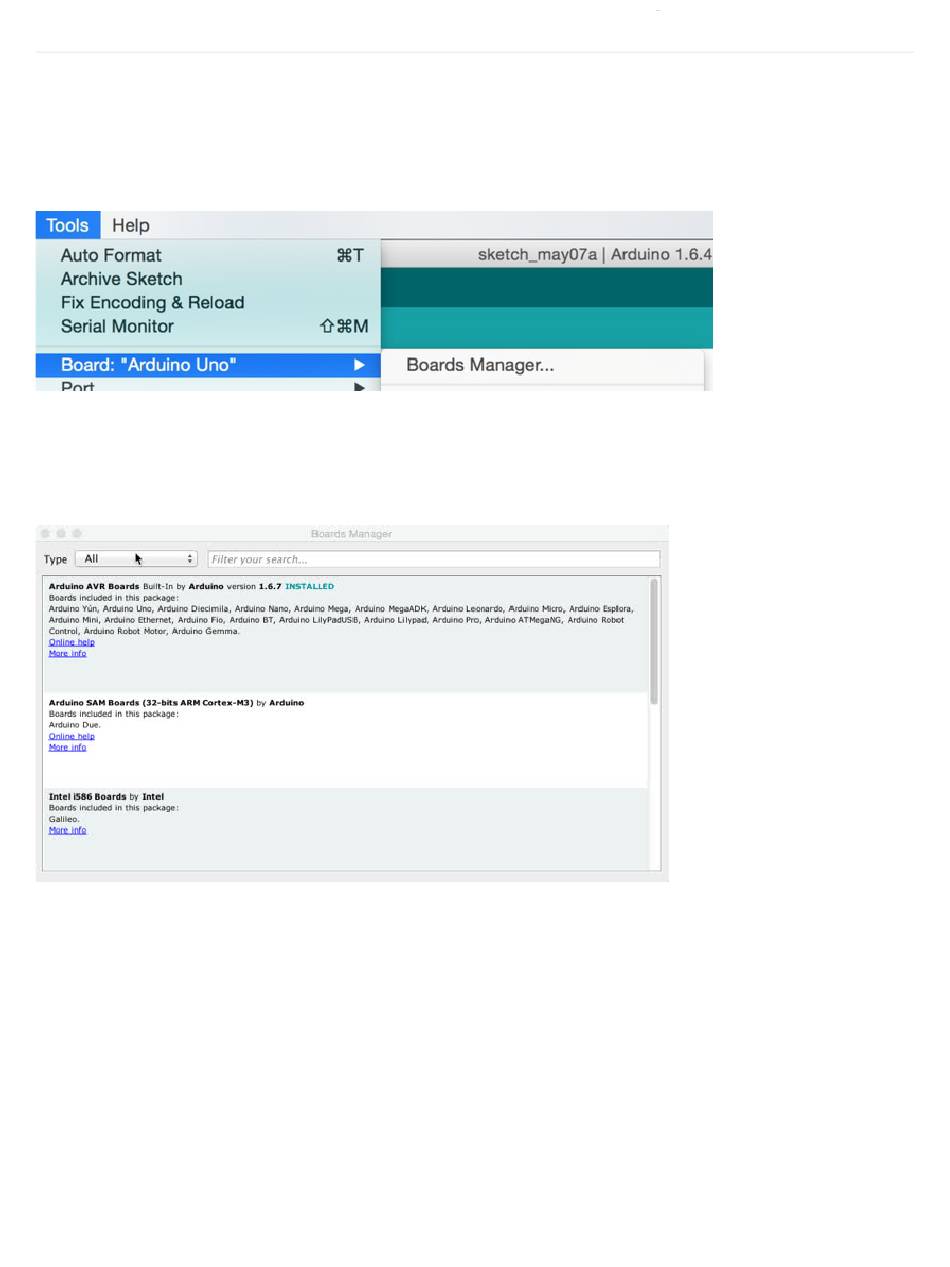Open More info for Intel i586 Boards

pos(68,830)
